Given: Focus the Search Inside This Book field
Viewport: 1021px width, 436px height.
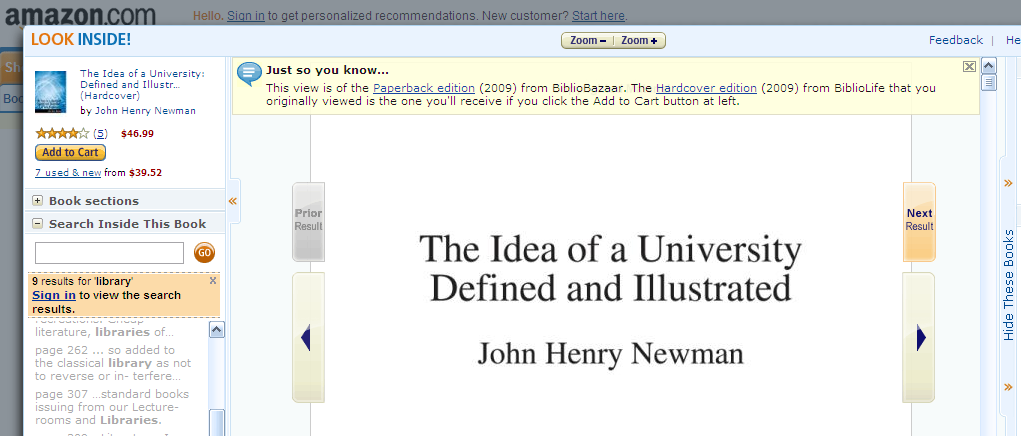Looking at the screenshot, I should pyautogui.click(x=109, y=253).
